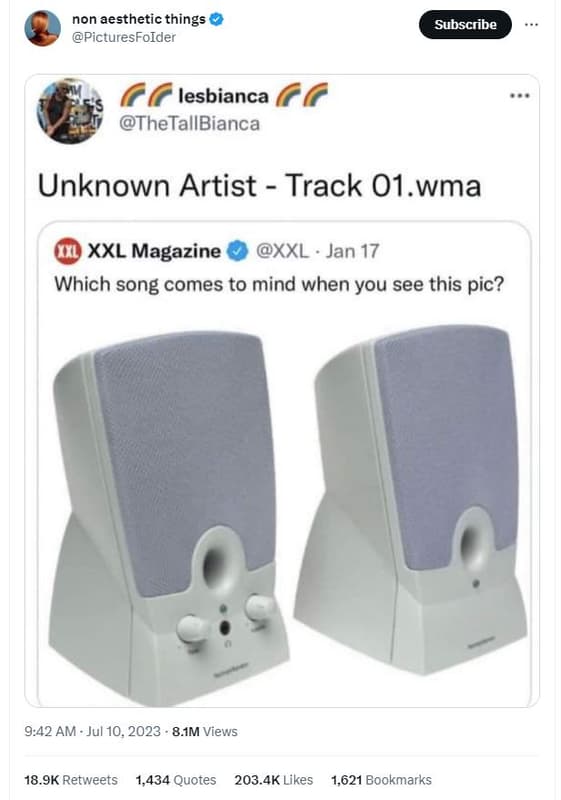Open lesbianca's profile picture
Viewport: 561px width, 800px height.
(x=70, y=111)
